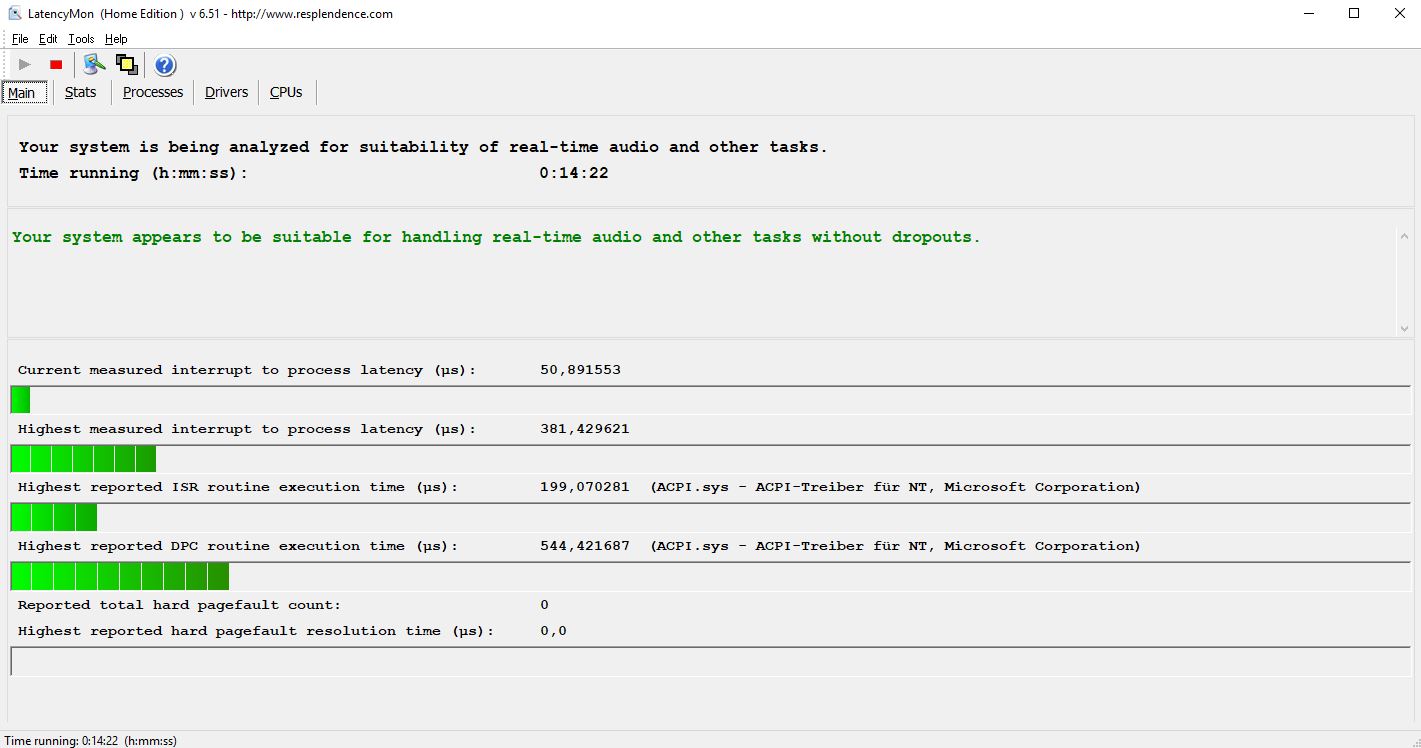This screenshot has height=748, width=1421.
Task: Click the LatencyMon app icon in title bar
Action: click(x=15, y=14)
